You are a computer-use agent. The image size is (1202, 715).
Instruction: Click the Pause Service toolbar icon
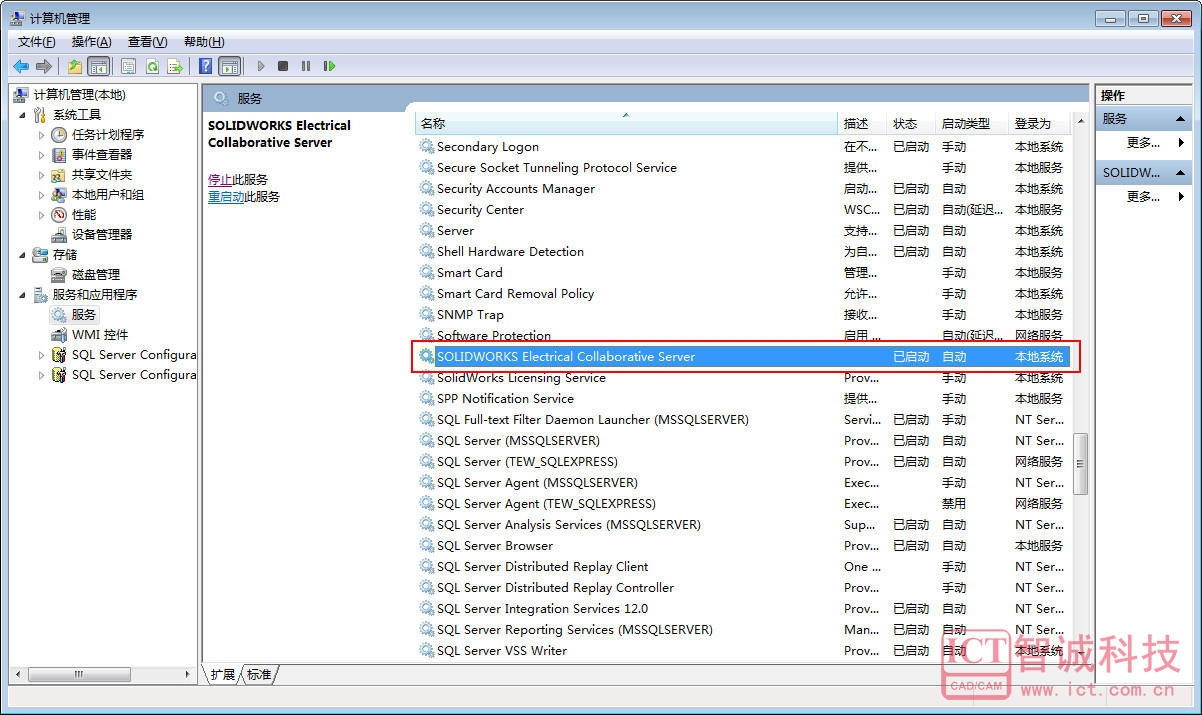(306, 66)
